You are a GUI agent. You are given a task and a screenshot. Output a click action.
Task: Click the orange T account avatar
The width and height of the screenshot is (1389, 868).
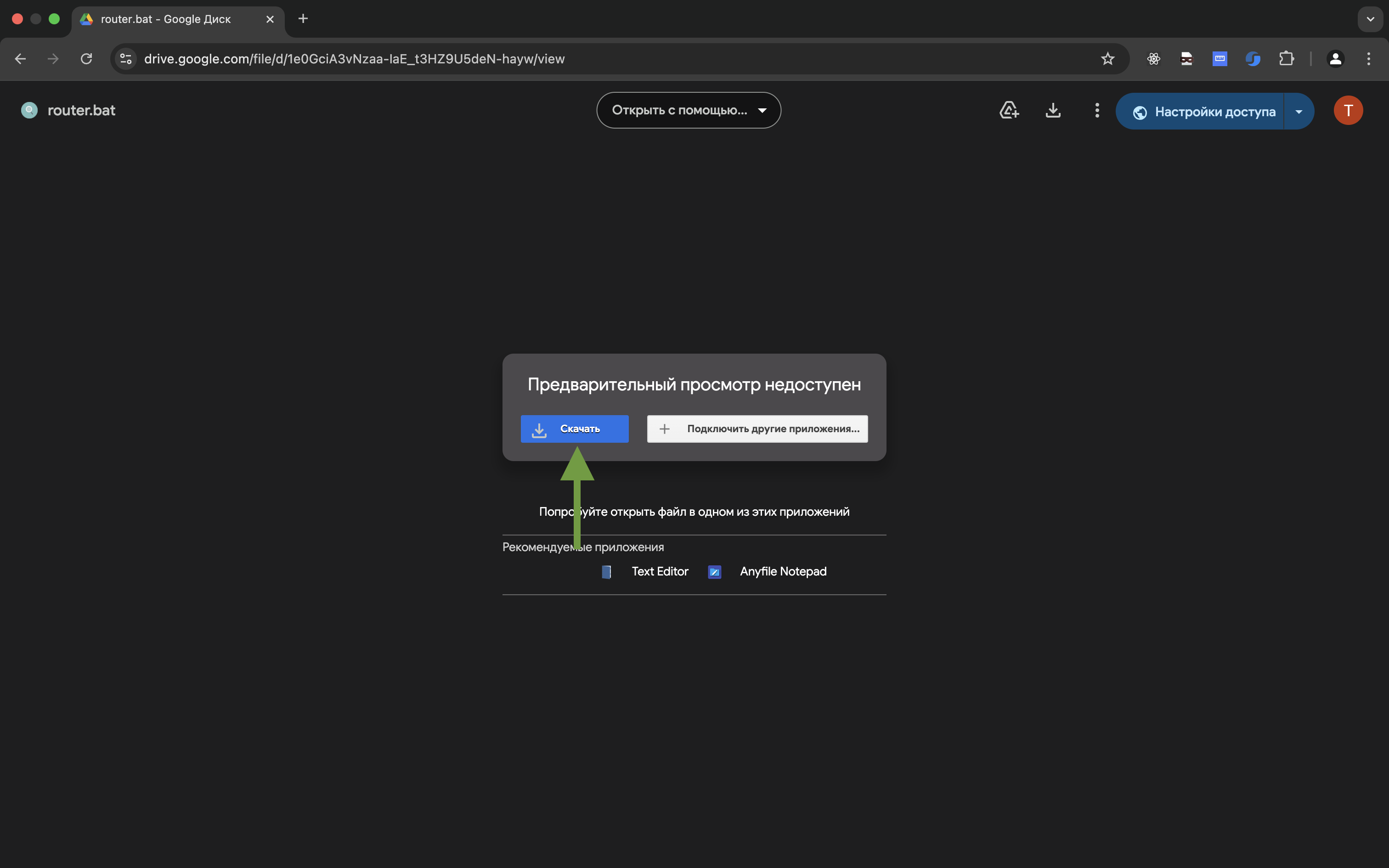pyautogui.click(x=1348, y=110)
